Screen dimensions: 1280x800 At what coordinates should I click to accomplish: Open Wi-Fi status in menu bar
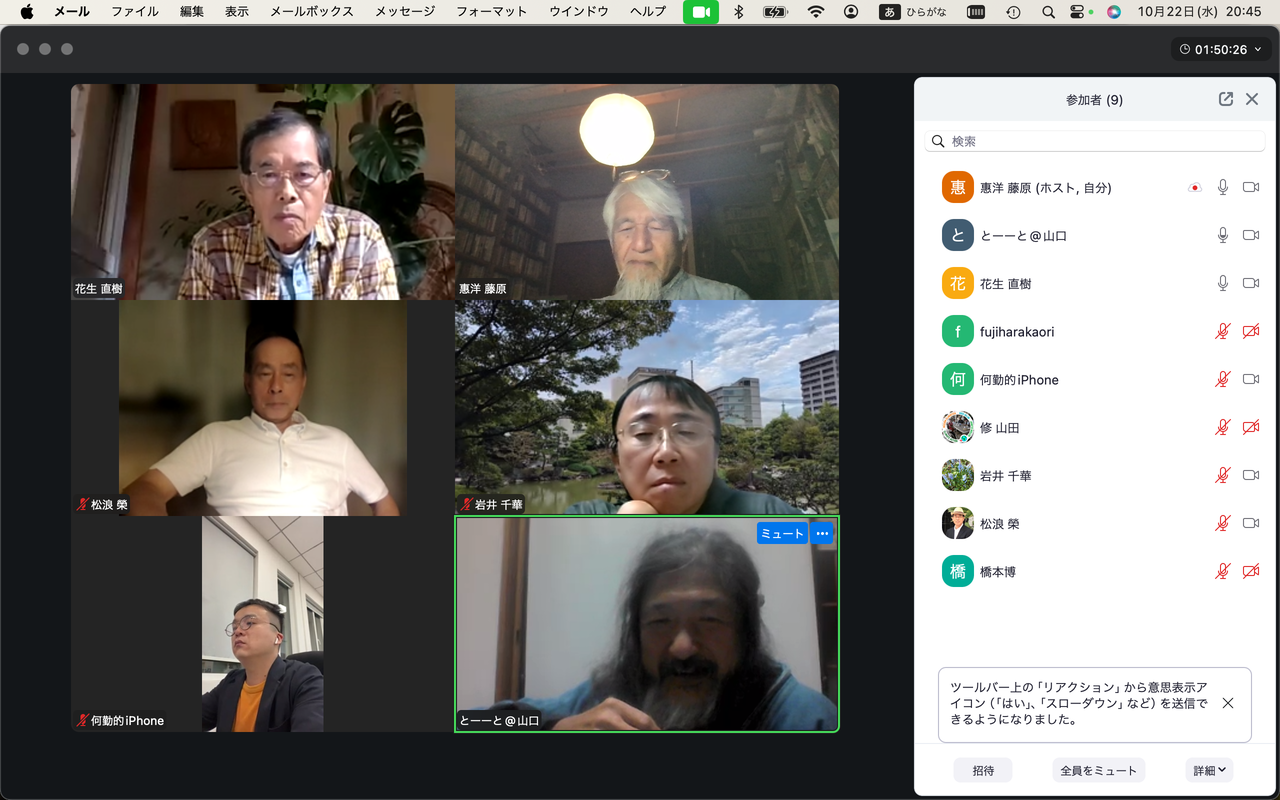coord(816,12)
